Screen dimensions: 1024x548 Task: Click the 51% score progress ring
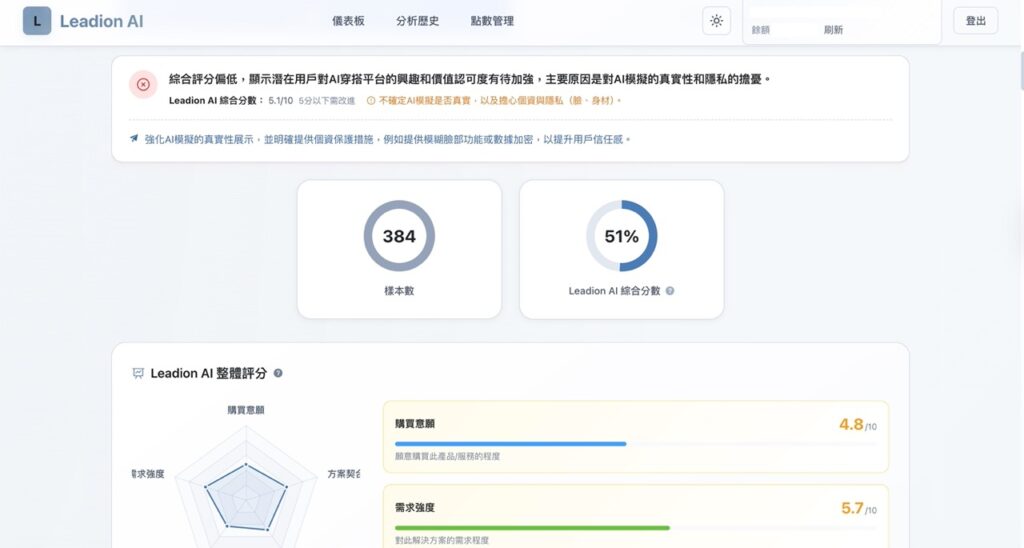pos(621,236)
